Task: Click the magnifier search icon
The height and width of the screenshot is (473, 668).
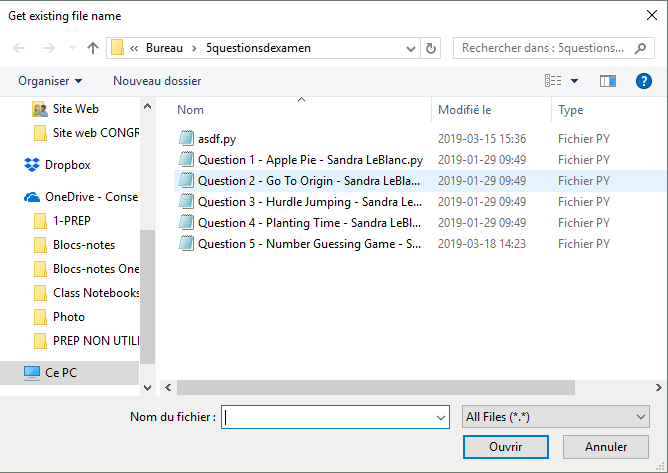Action: [x=640, y=48]
